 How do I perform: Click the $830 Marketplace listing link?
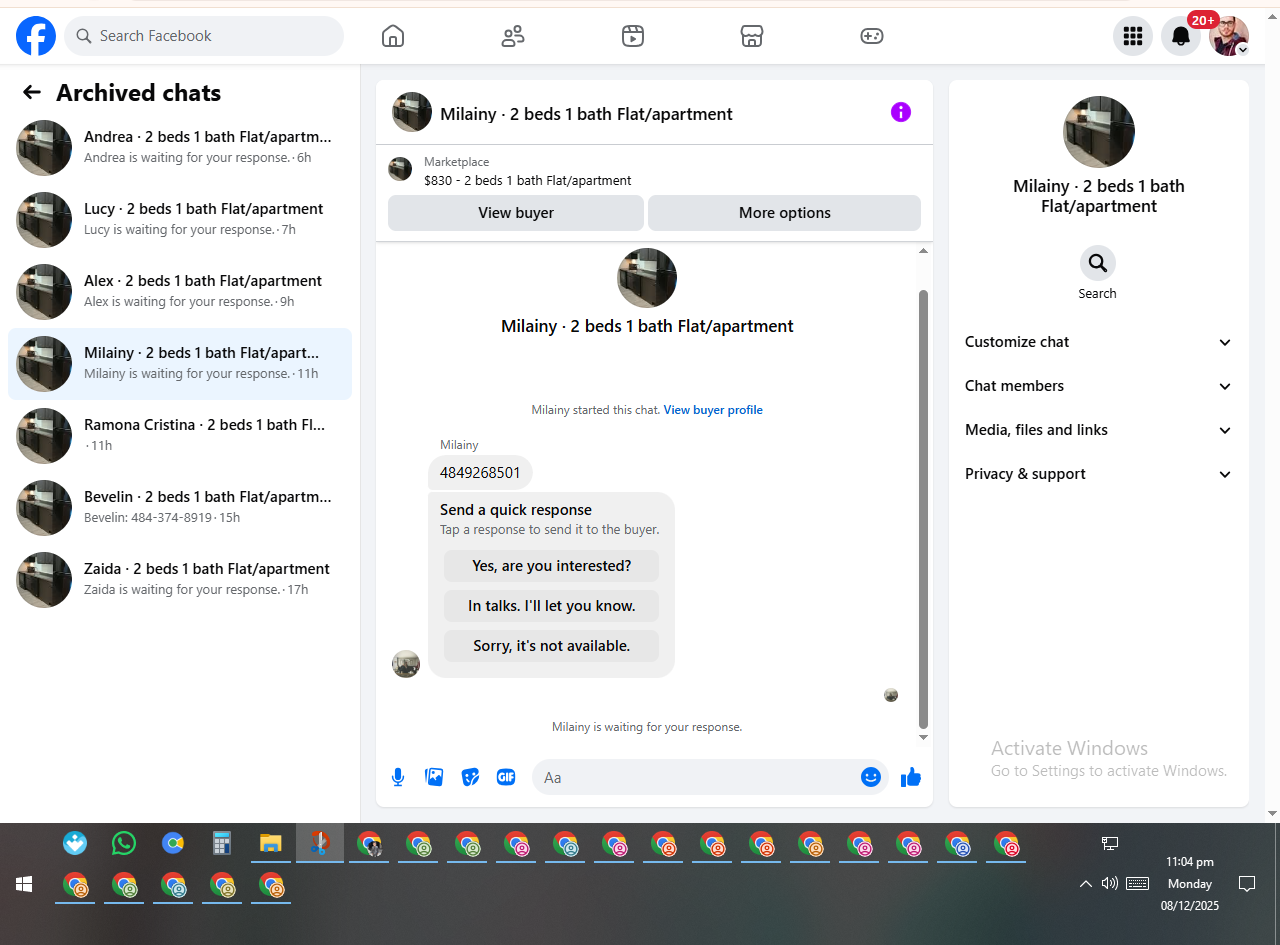[x=527, y=181]
